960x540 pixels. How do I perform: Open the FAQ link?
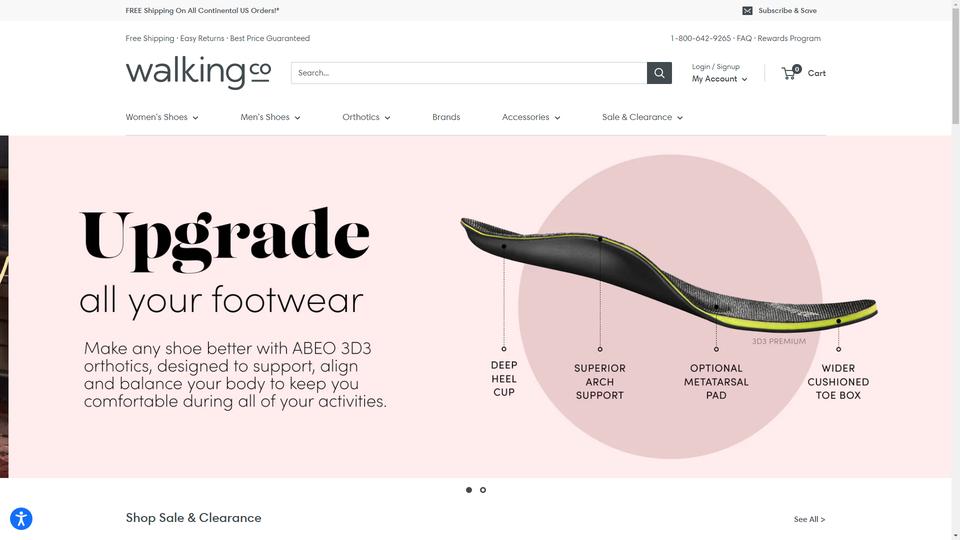[744, 38]
